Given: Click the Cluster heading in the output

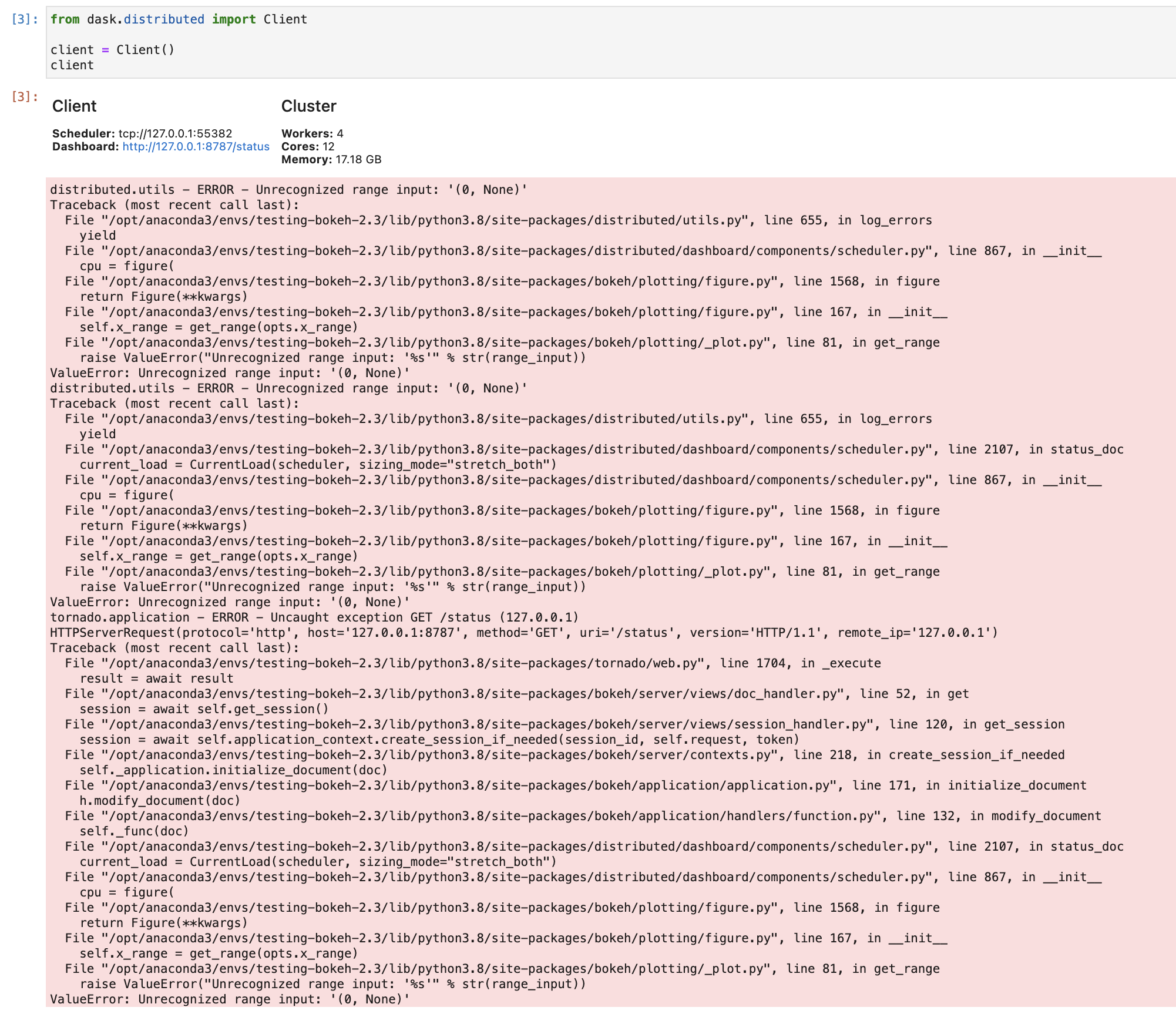Looking at the screenshot, I should 308,106.
